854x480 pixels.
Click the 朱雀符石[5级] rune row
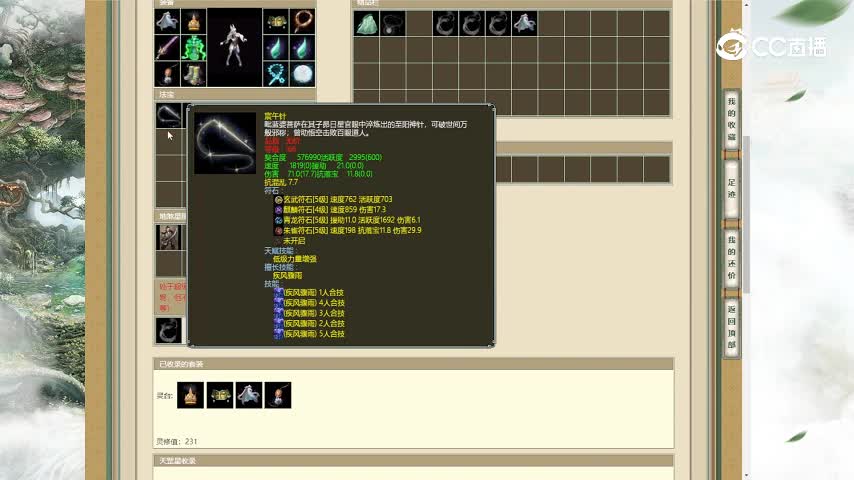pos(348,230)
